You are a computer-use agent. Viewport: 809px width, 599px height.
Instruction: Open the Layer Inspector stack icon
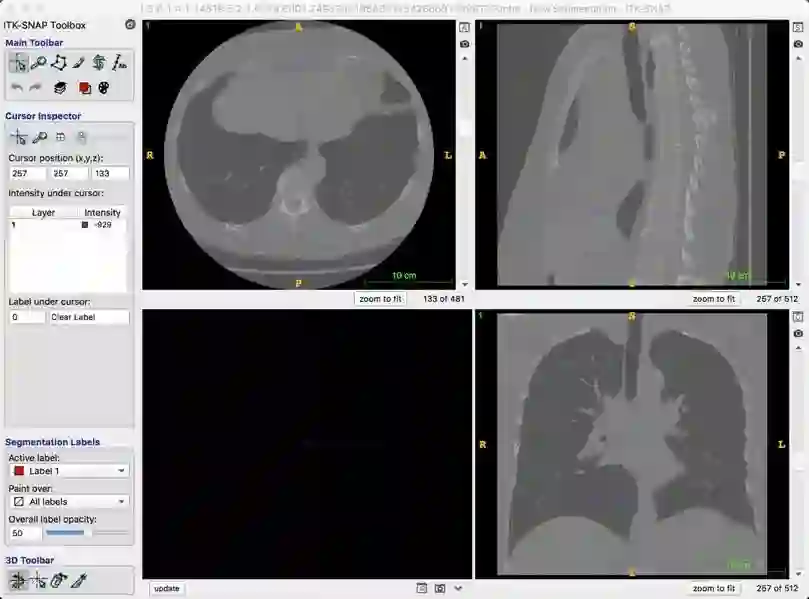pos(60,88)
